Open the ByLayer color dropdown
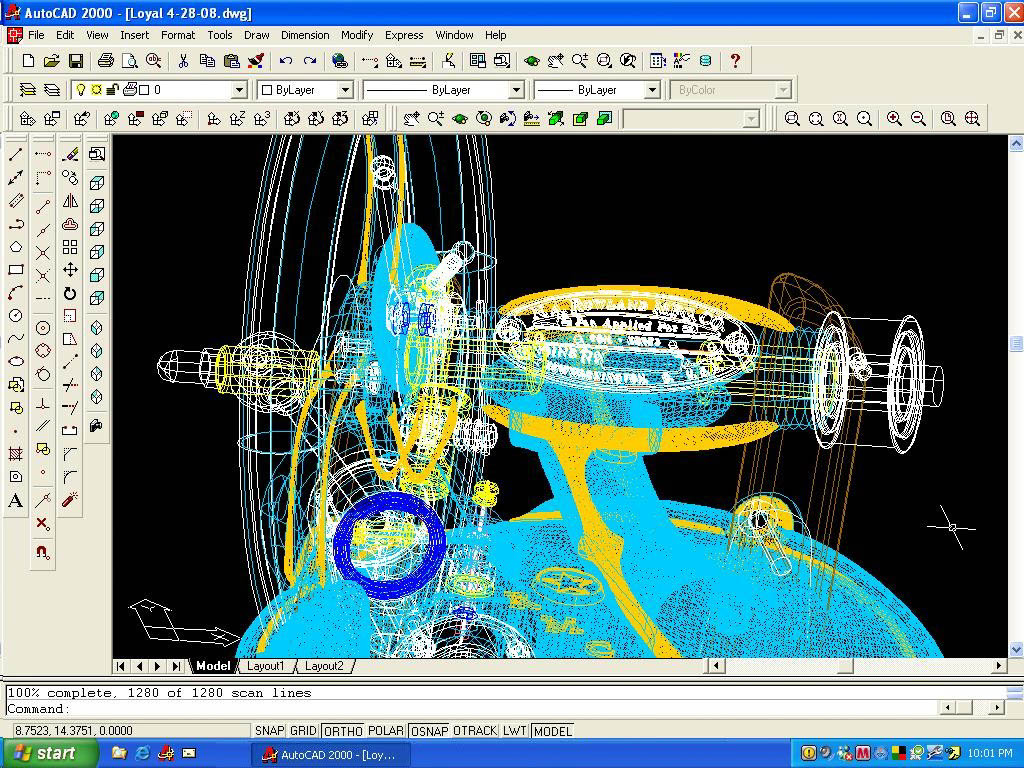 (345, 90)
